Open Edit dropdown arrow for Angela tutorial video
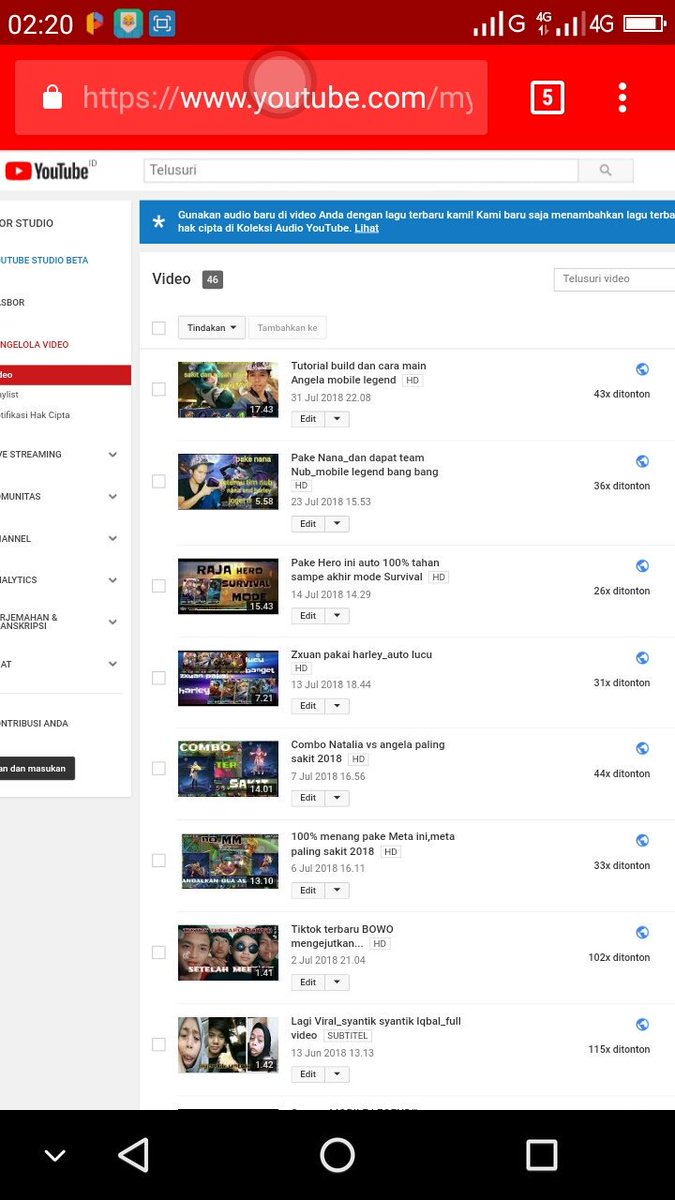The image size is (675, 1200). tap(337, 420)
